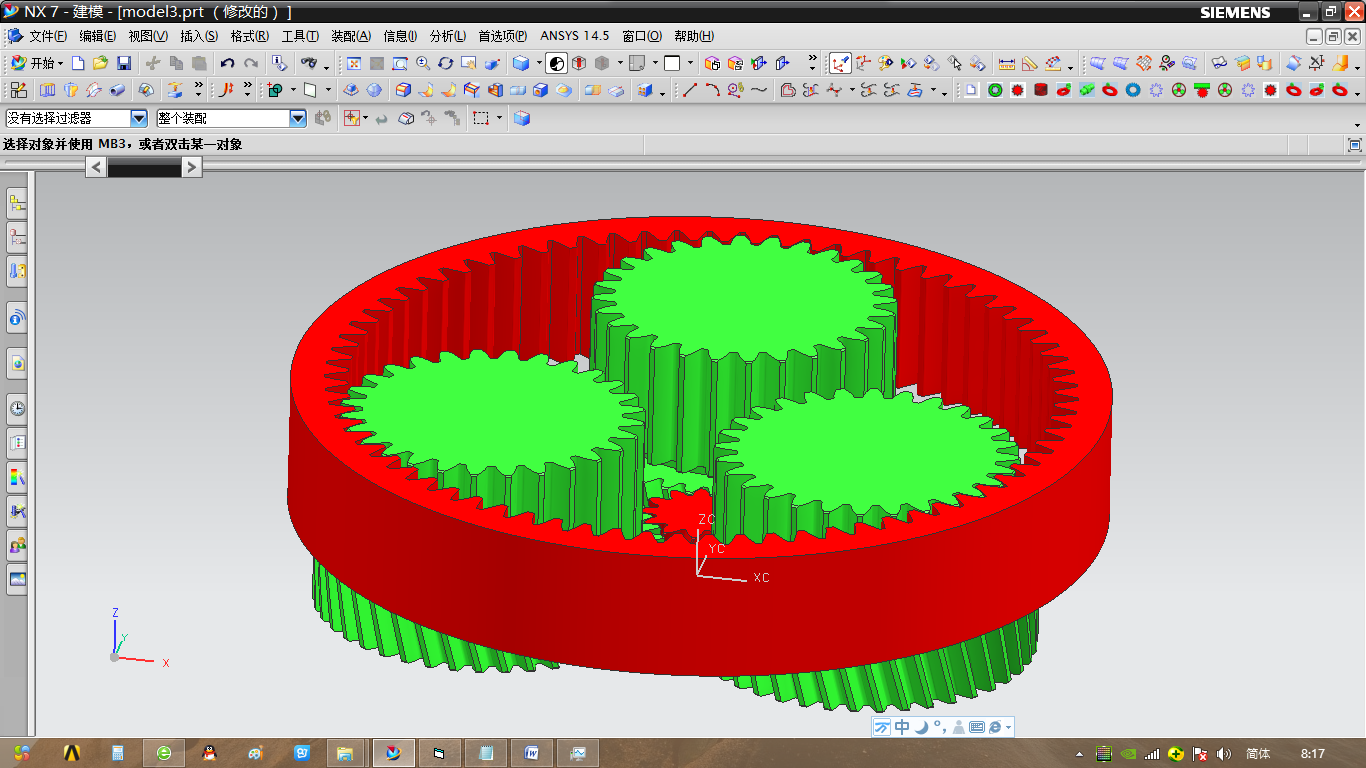Image resolution: width=1366 pixels, height=768 pixels.
Task: Click the red cylinder gear toolbar icon
Action: [x=1041, y=90]
